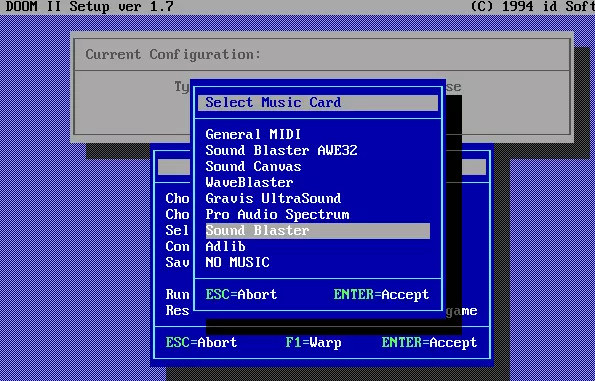Screen dimensions: 595x381
Task: Click the partially hidden Sav menu row
Action: coord(177,262)
